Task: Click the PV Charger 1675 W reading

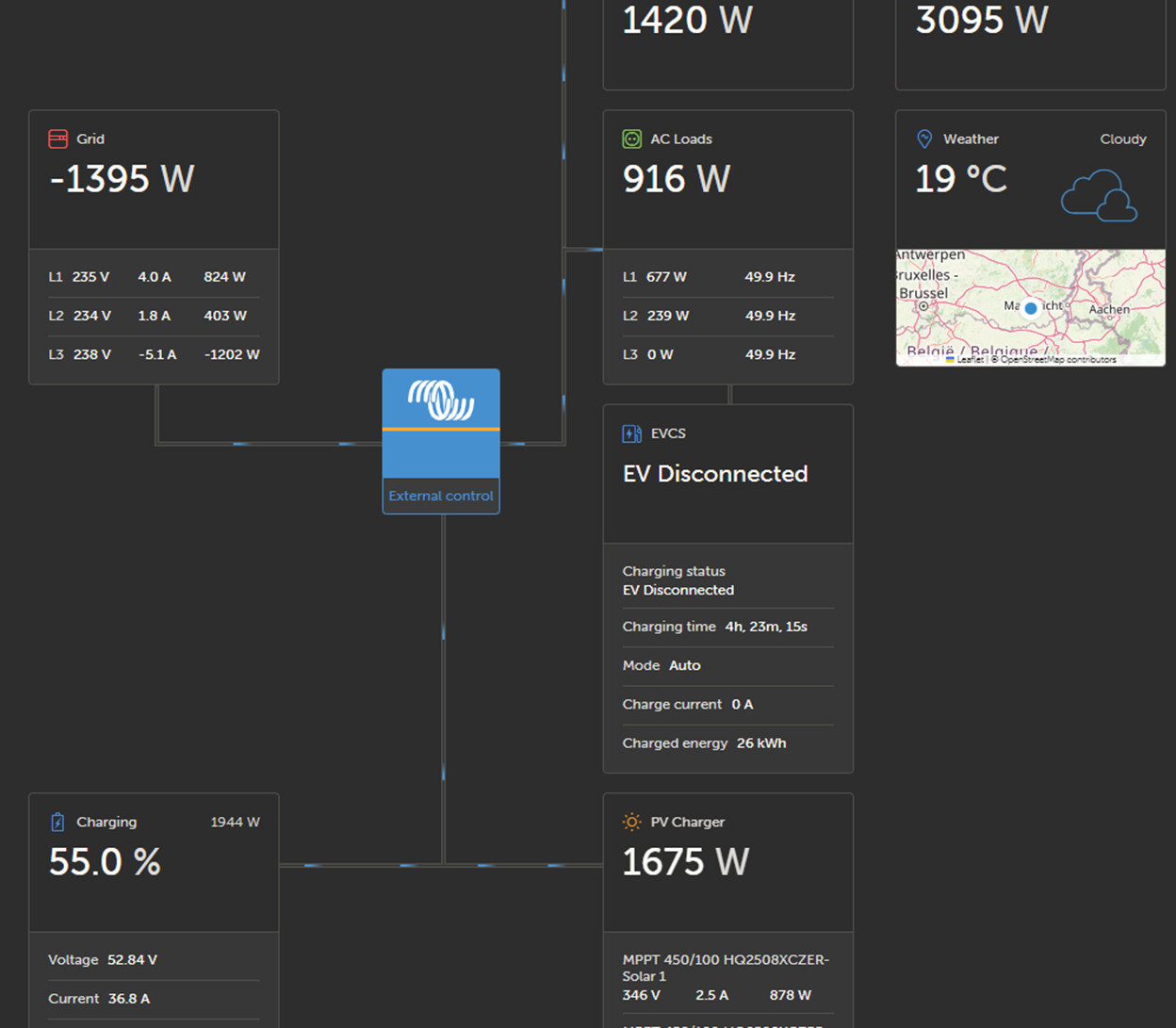Action: 686,862
